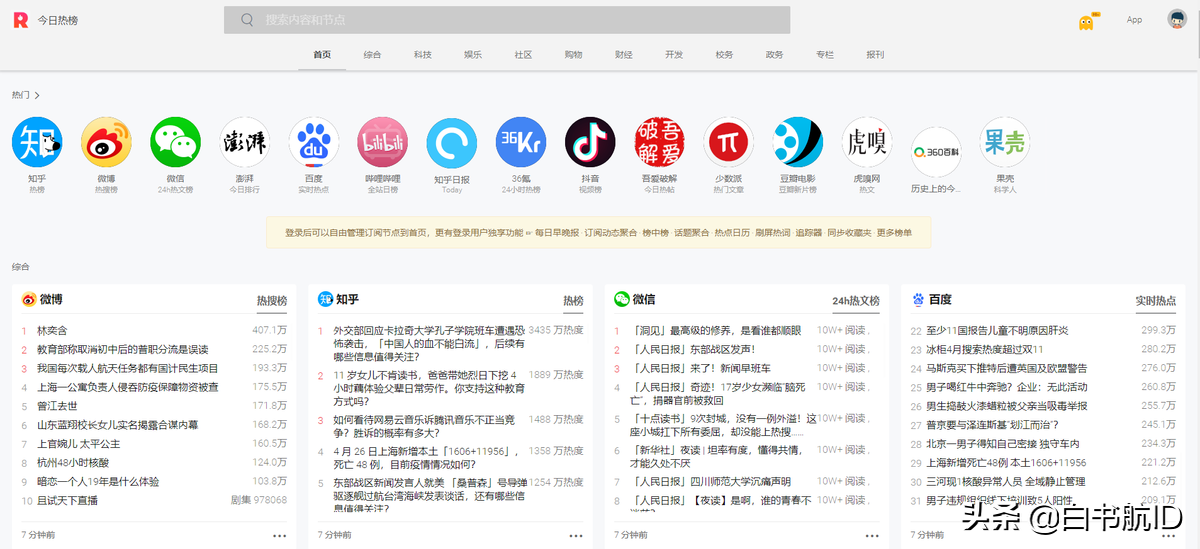
Task: Open the 36氪 24-hour hot list icon
Action: pos(521,141)
